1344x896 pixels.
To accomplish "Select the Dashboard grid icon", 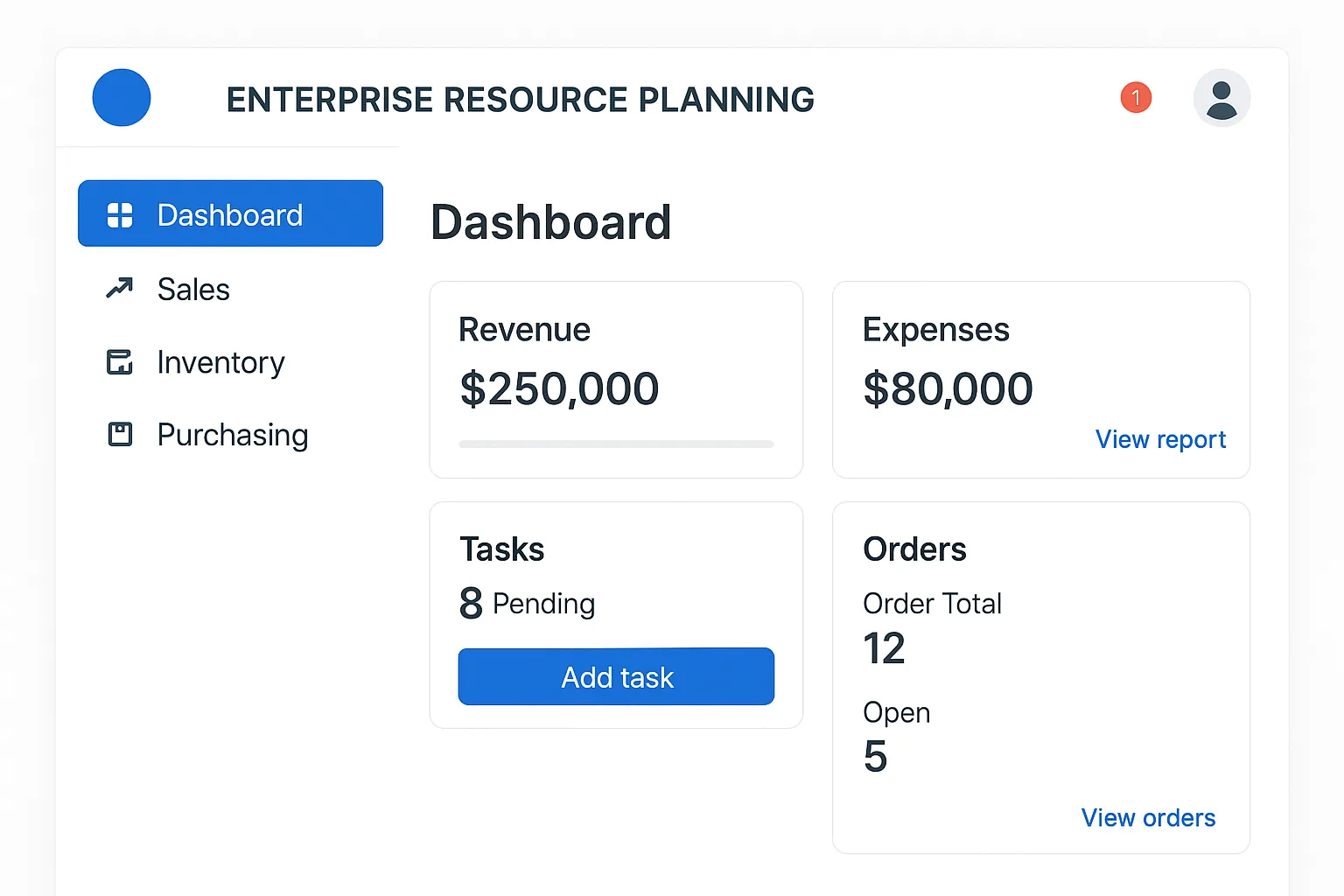I will (x=119, y=213).
